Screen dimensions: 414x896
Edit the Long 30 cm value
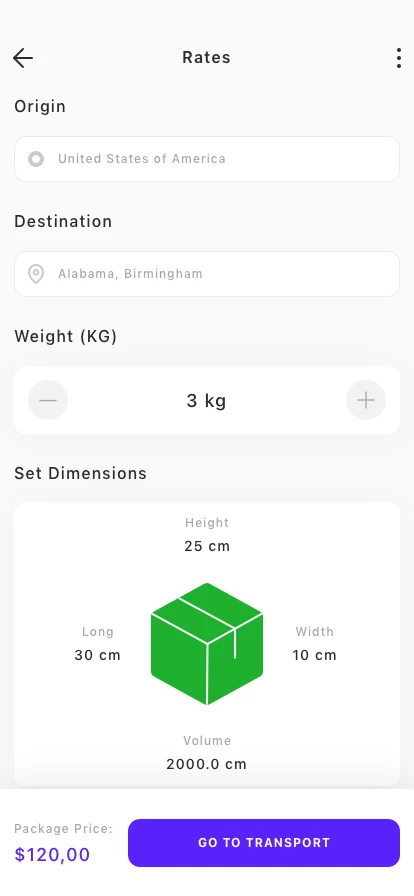point(98,655)
